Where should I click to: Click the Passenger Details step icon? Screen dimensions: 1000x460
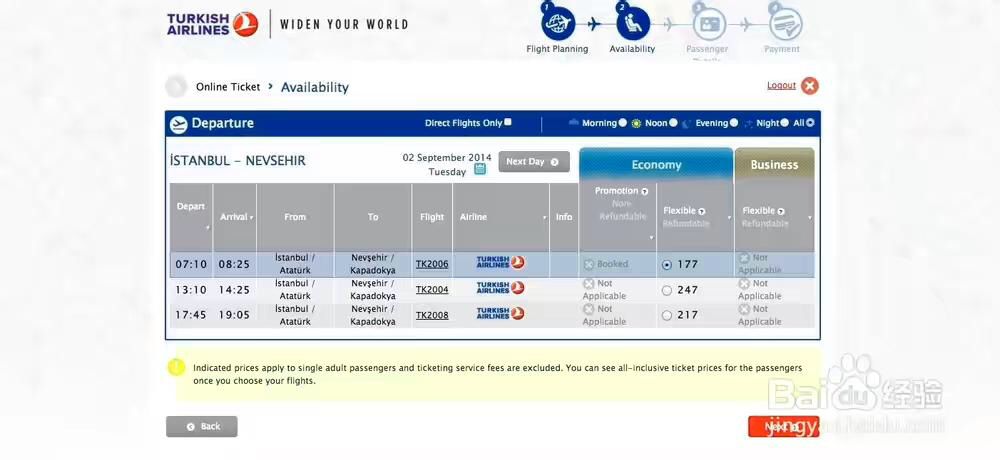tap(709, 24)
